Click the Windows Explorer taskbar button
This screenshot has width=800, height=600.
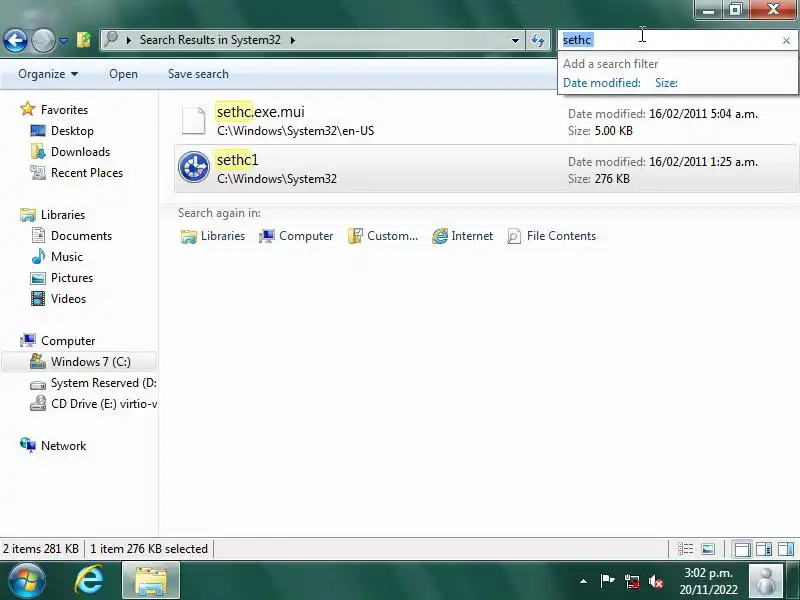click(151, 581)
